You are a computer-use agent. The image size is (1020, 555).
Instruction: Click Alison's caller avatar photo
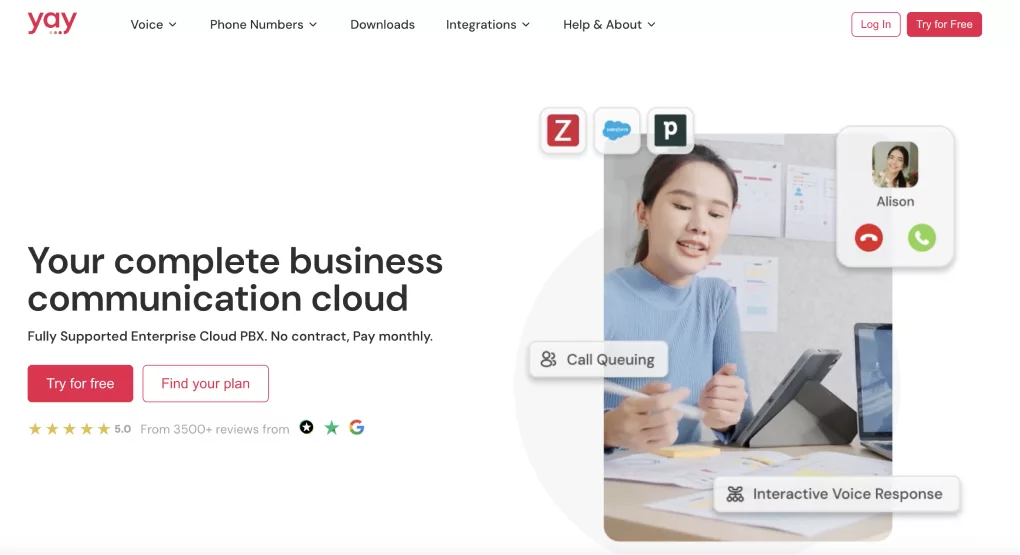tap(895, 165)
